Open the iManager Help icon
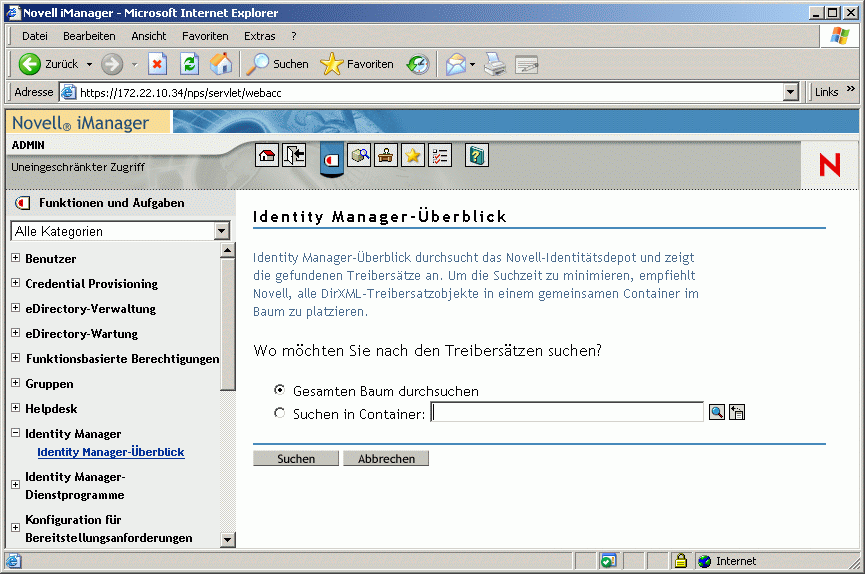 477,156
